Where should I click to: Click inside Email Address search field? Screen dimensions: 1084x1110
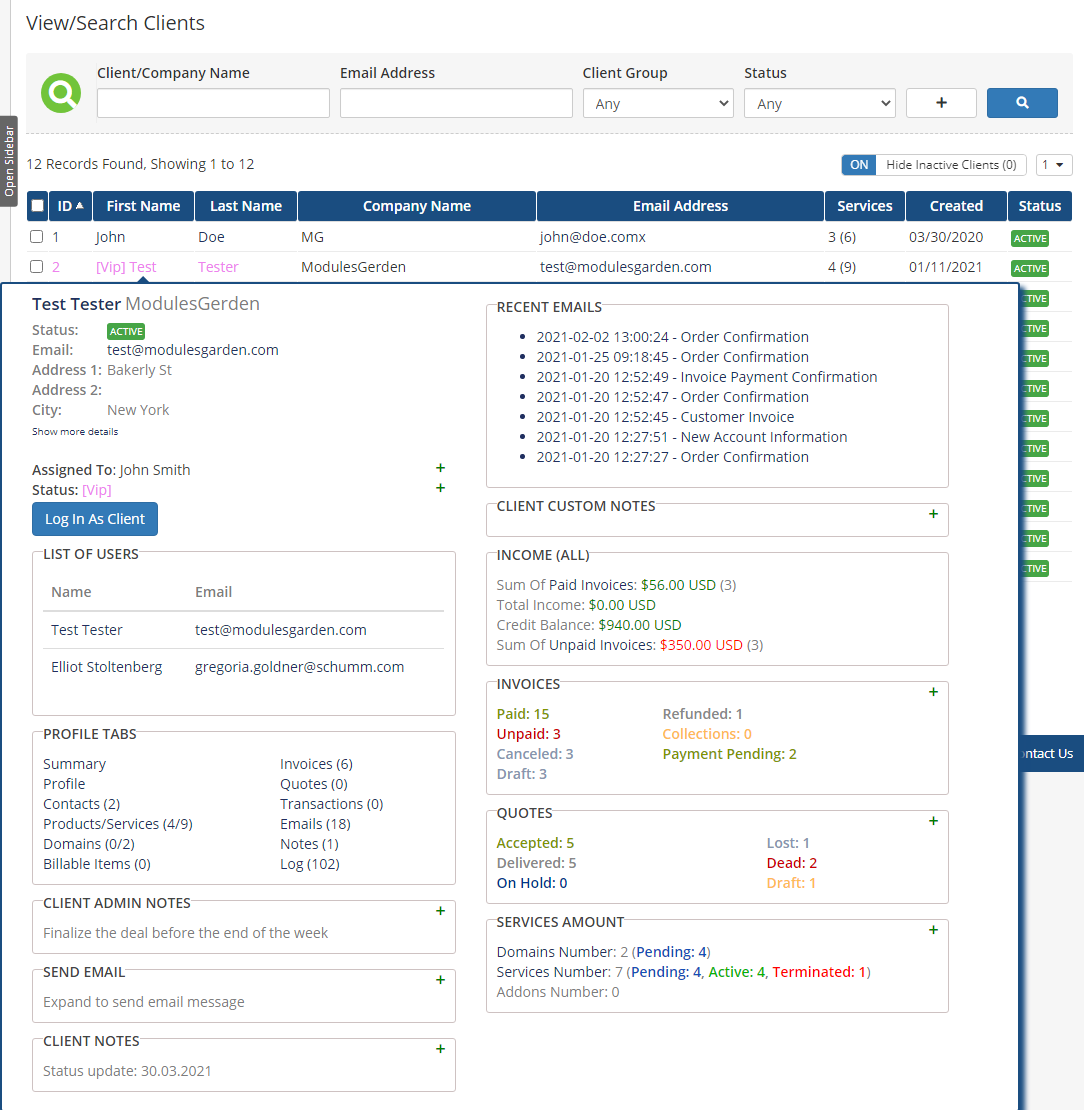click(456, 103)
